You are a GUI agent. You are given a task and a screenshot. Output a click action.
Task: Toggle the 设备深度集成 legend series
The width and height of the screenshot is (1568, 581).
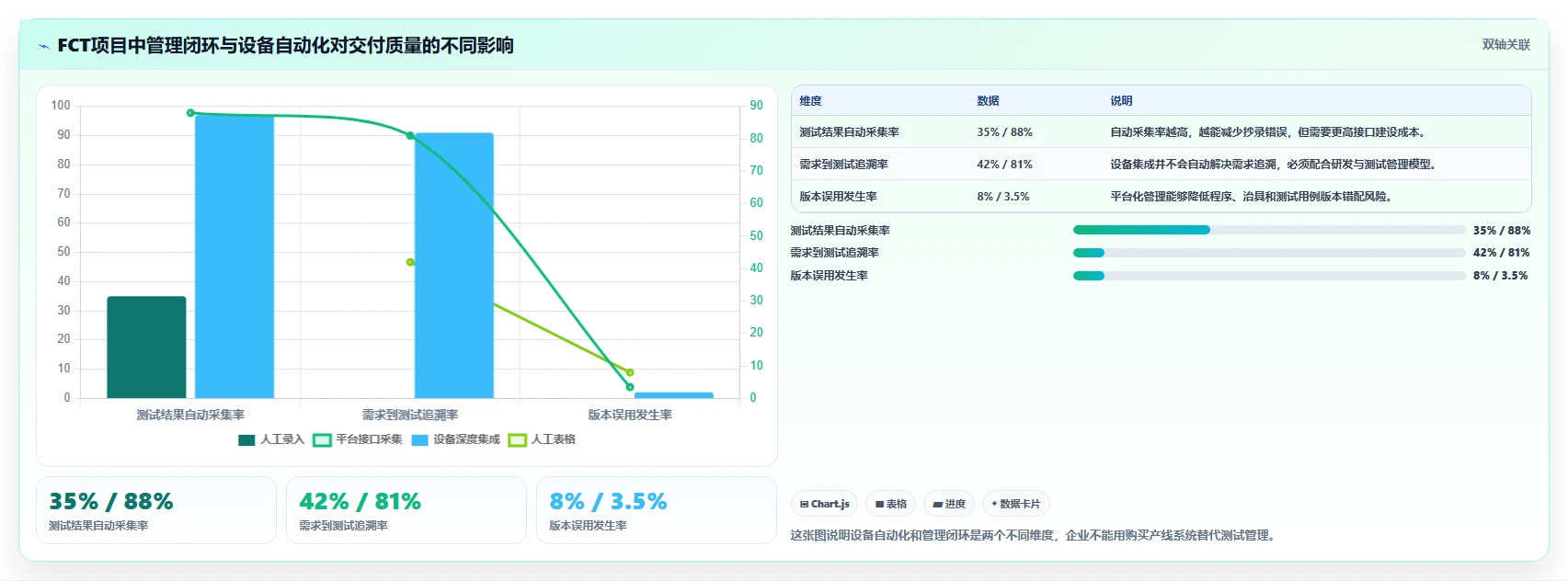coord(456,439)
